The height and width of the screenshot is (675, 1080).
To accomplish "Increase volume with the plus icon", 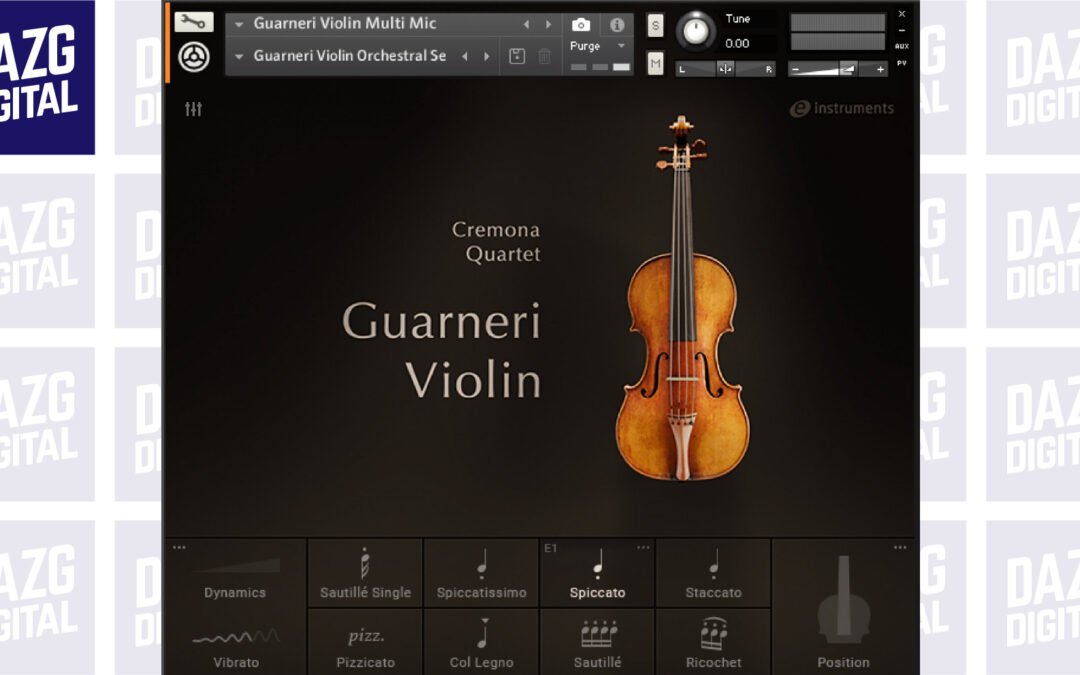I will pos(880,69).
